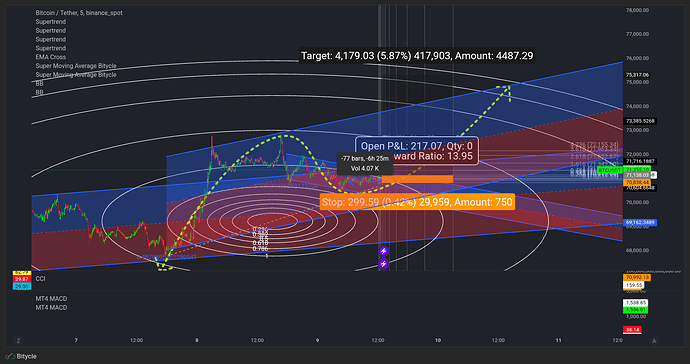Image resolution: width=690 pixels, height=364 pixels.
Task: Click the red 38.14 value label
Action: click(632, 330)
